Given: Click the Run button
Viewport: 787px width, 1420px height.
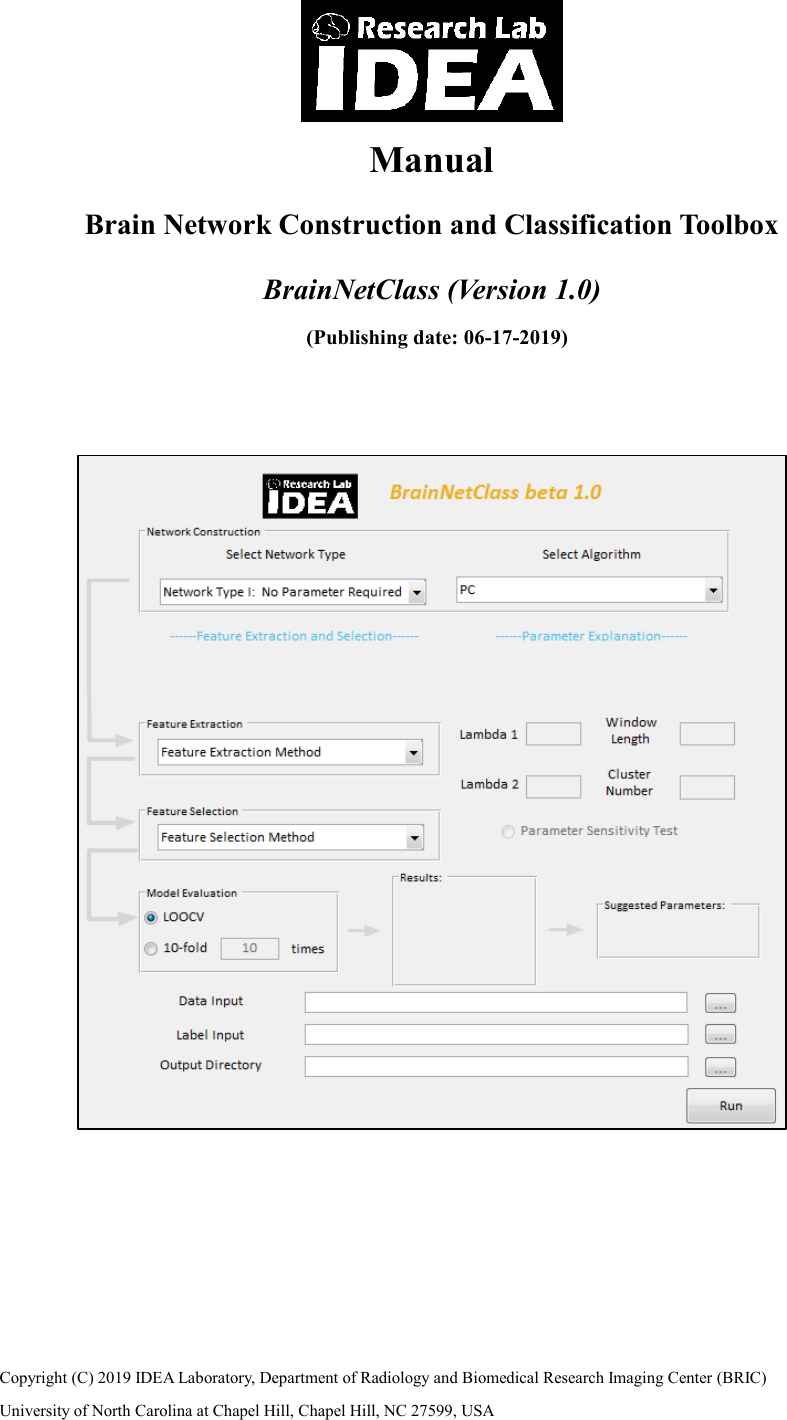Looking at the screenshot, I should pos(731,1106).
